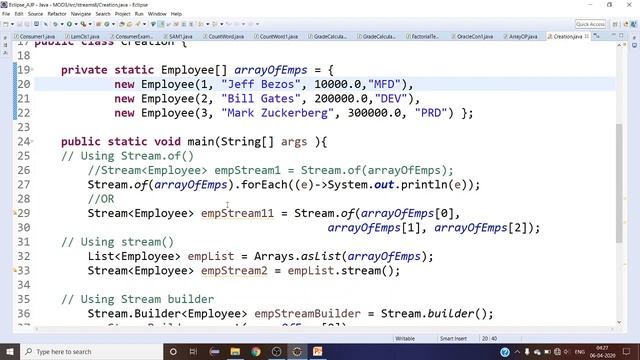
Task: Open the Search menu
Action: click(103, 14)
